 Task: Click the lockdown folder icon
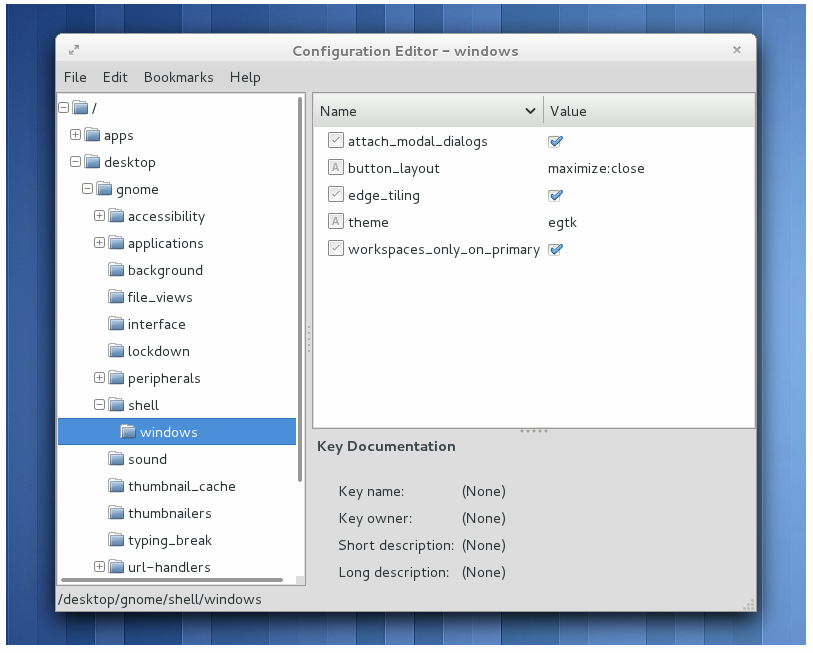tap(115, 351)
